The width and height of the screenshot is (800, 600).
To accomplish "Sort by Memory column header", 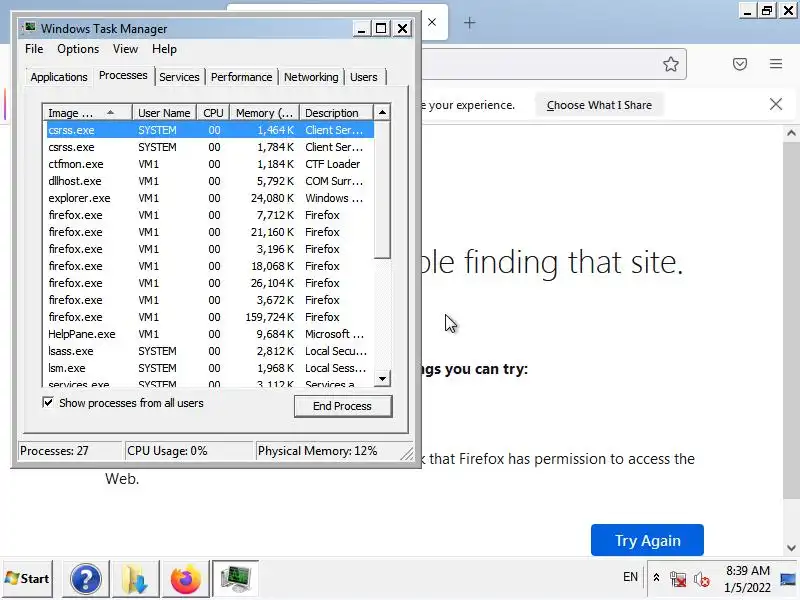I will click(x=264, y=112).
